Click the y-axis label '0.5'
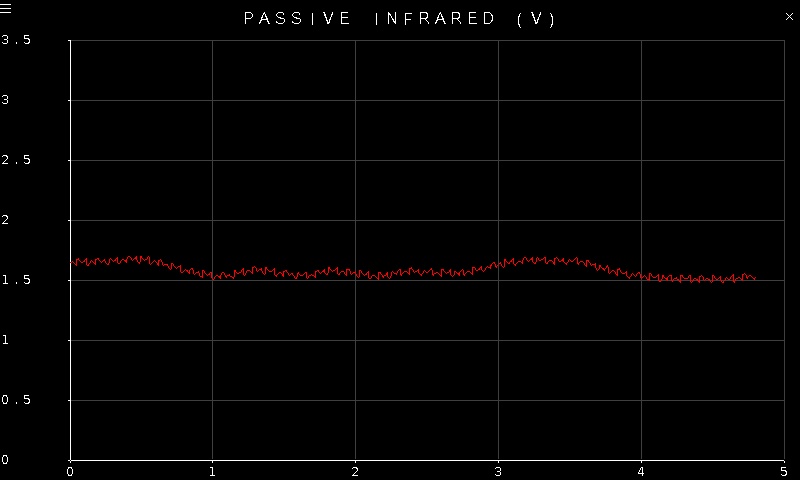 (16, 399)
